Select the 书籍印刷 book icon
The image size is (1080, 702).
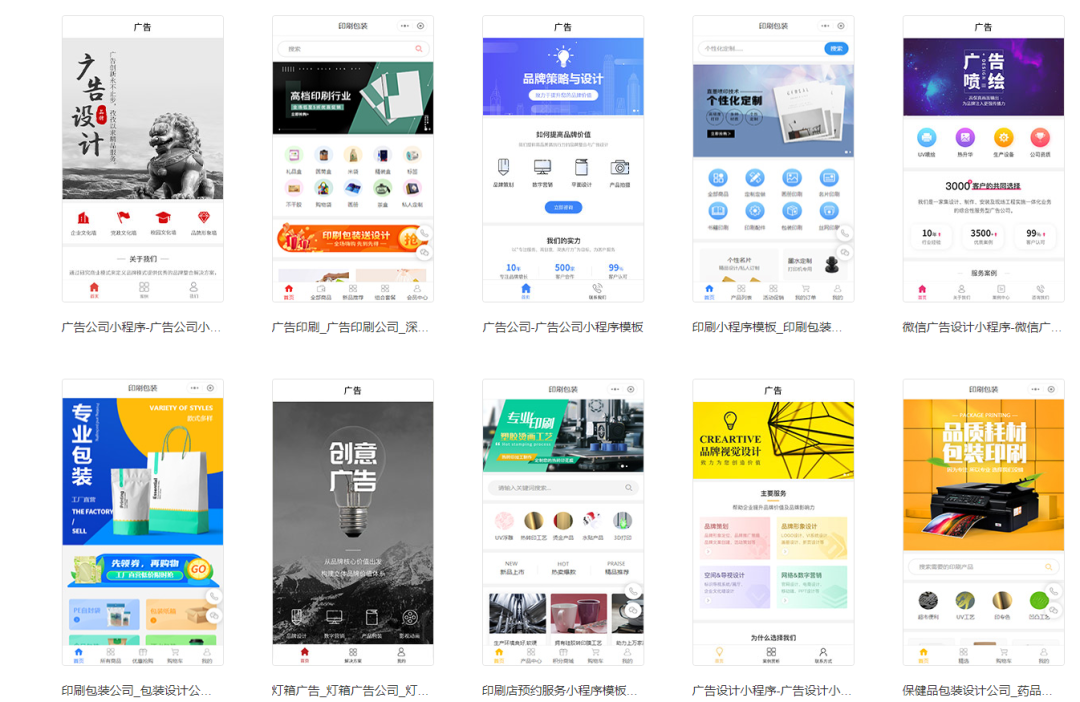coord(718,210)
